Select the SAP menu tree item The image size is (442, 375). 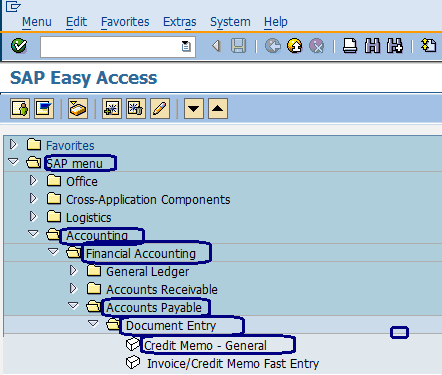(74, 164)
